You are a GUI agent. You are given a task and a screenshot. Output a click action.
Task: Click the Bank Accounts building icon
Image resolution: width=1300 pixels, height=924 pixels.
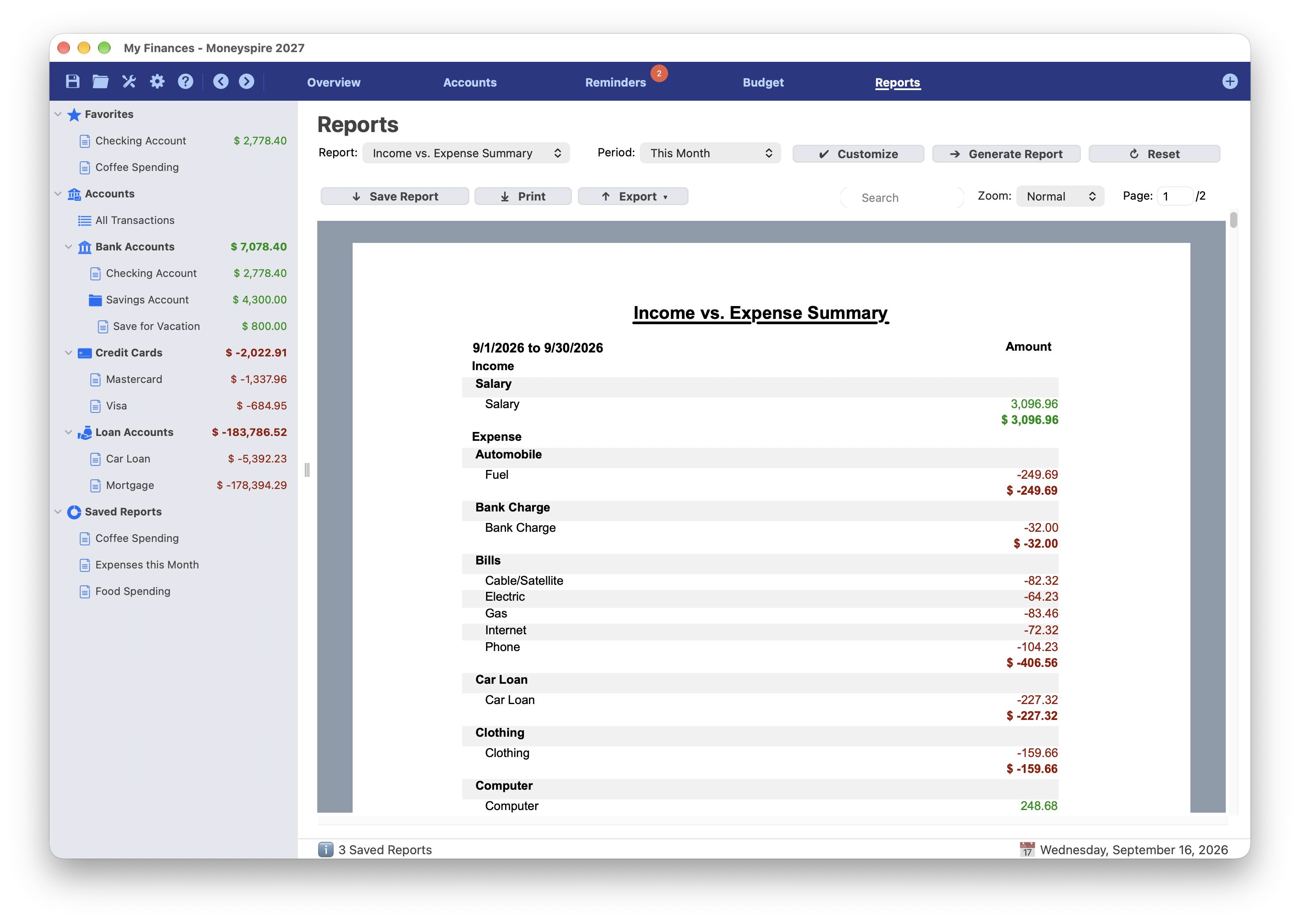tap(85, 247)
